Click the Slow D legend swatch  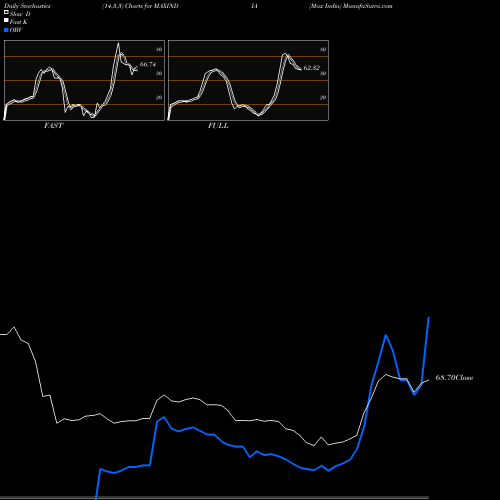[x=6, y=12]
